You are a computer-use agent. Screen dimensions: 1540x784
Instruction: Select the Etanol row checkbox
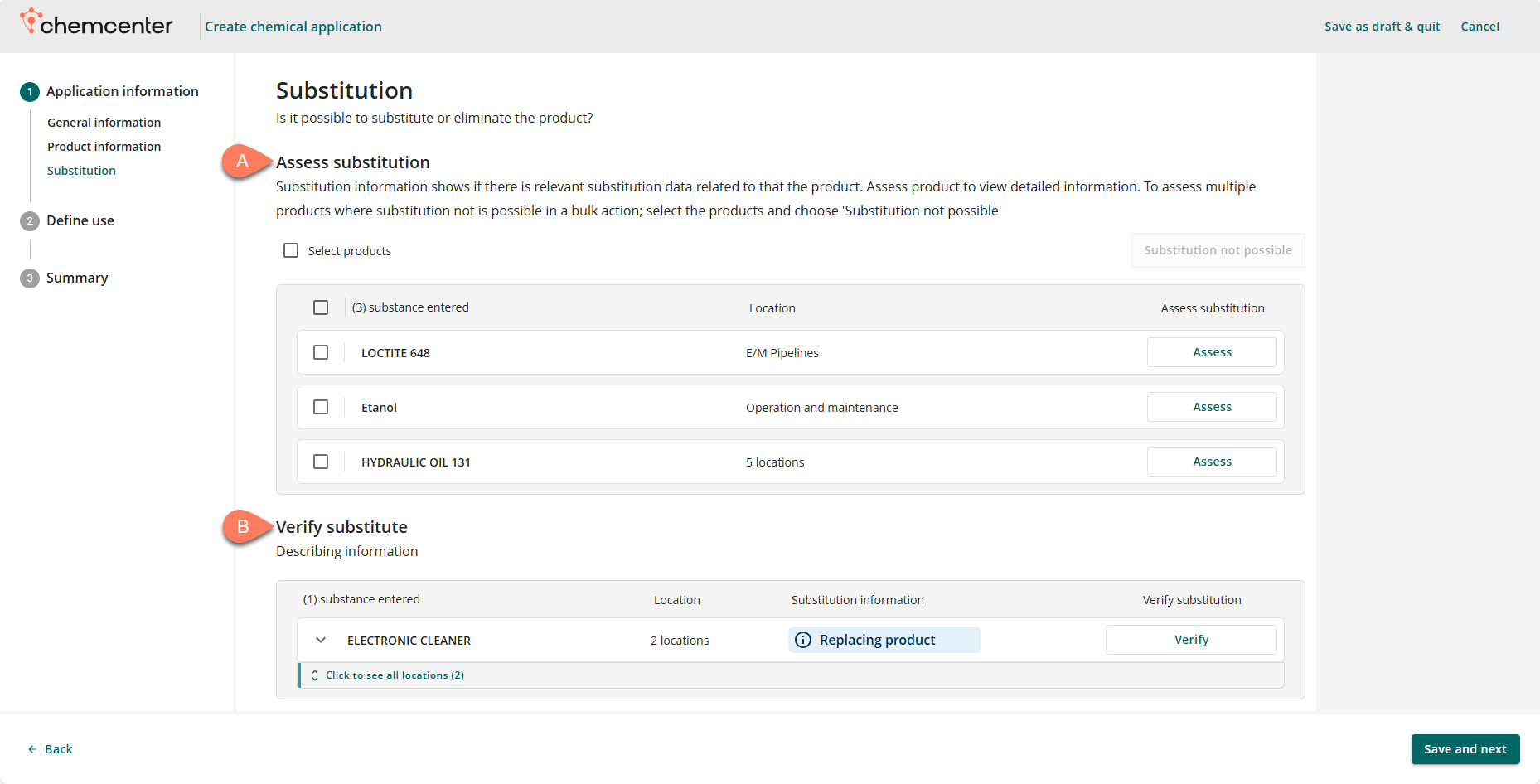[321, 407]
